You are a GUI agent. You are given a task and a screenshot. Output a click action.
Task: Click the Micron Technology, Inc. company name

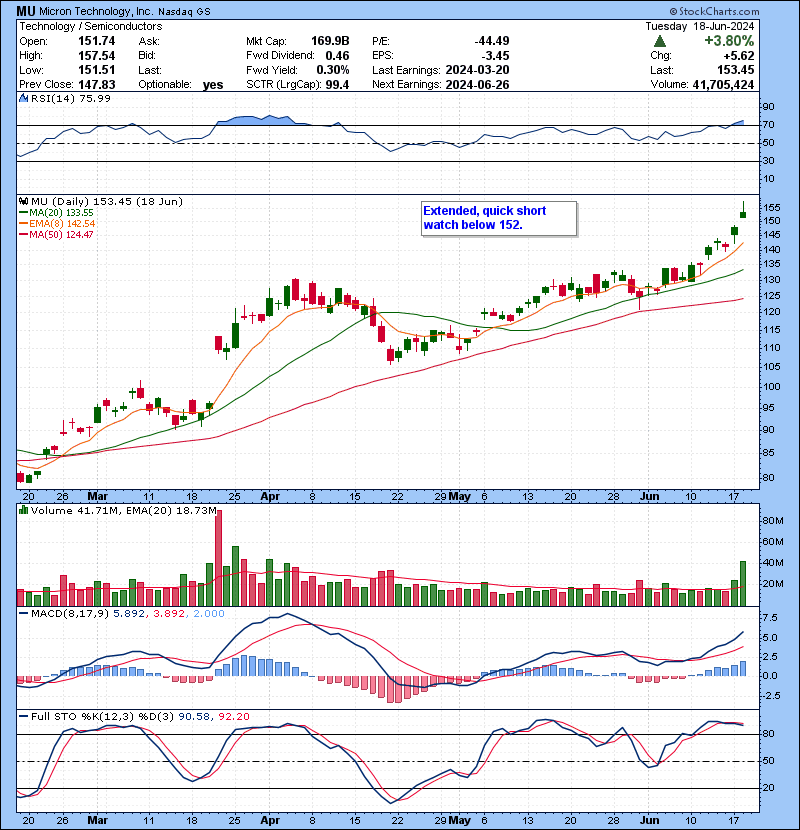click(x=96, y=11)
